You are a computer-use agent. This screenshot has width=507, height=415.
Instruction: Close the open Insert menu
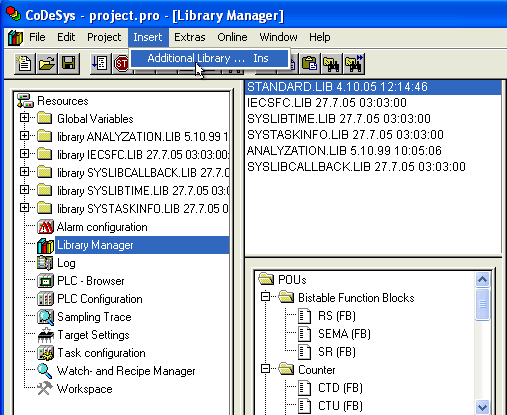[148, 37]
